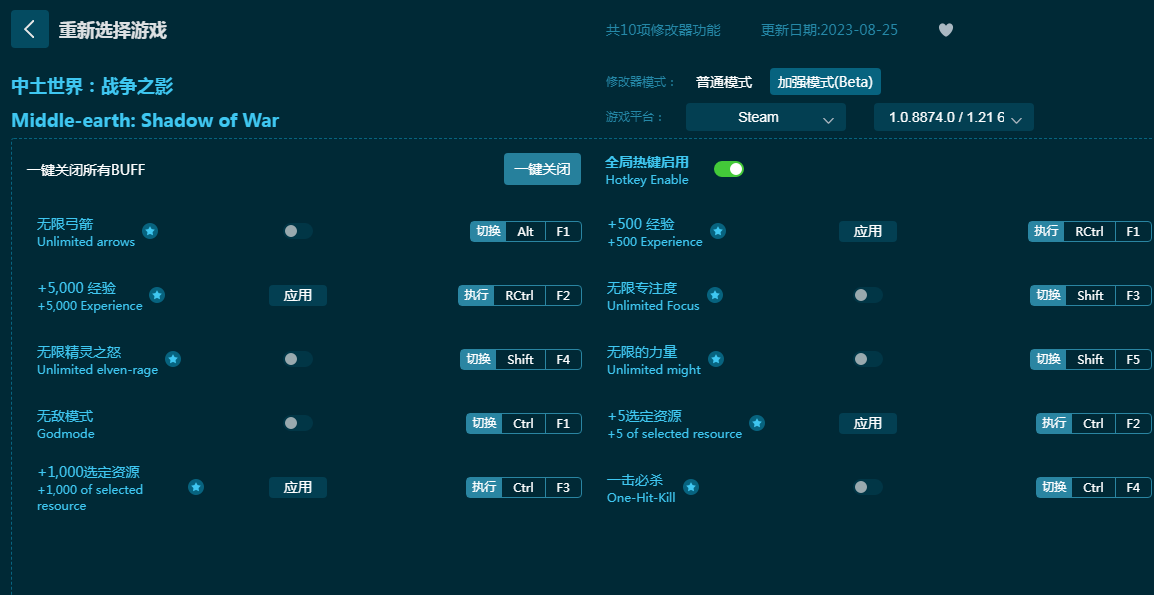Click 执行 hotkey label for +5 selected resource
Screen dimensions: 1154x595
[x=1055, y=423]
